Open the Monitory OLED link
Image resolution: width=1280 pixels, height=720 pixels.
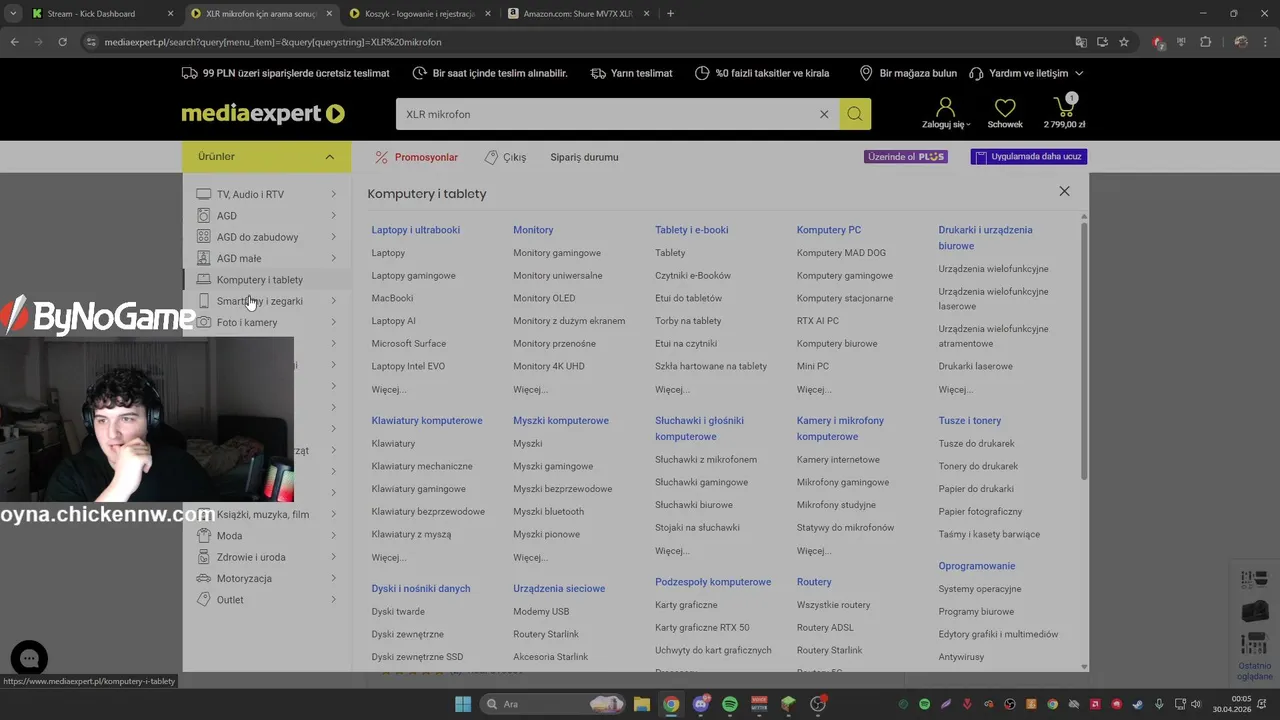click(x=544, y=298)
